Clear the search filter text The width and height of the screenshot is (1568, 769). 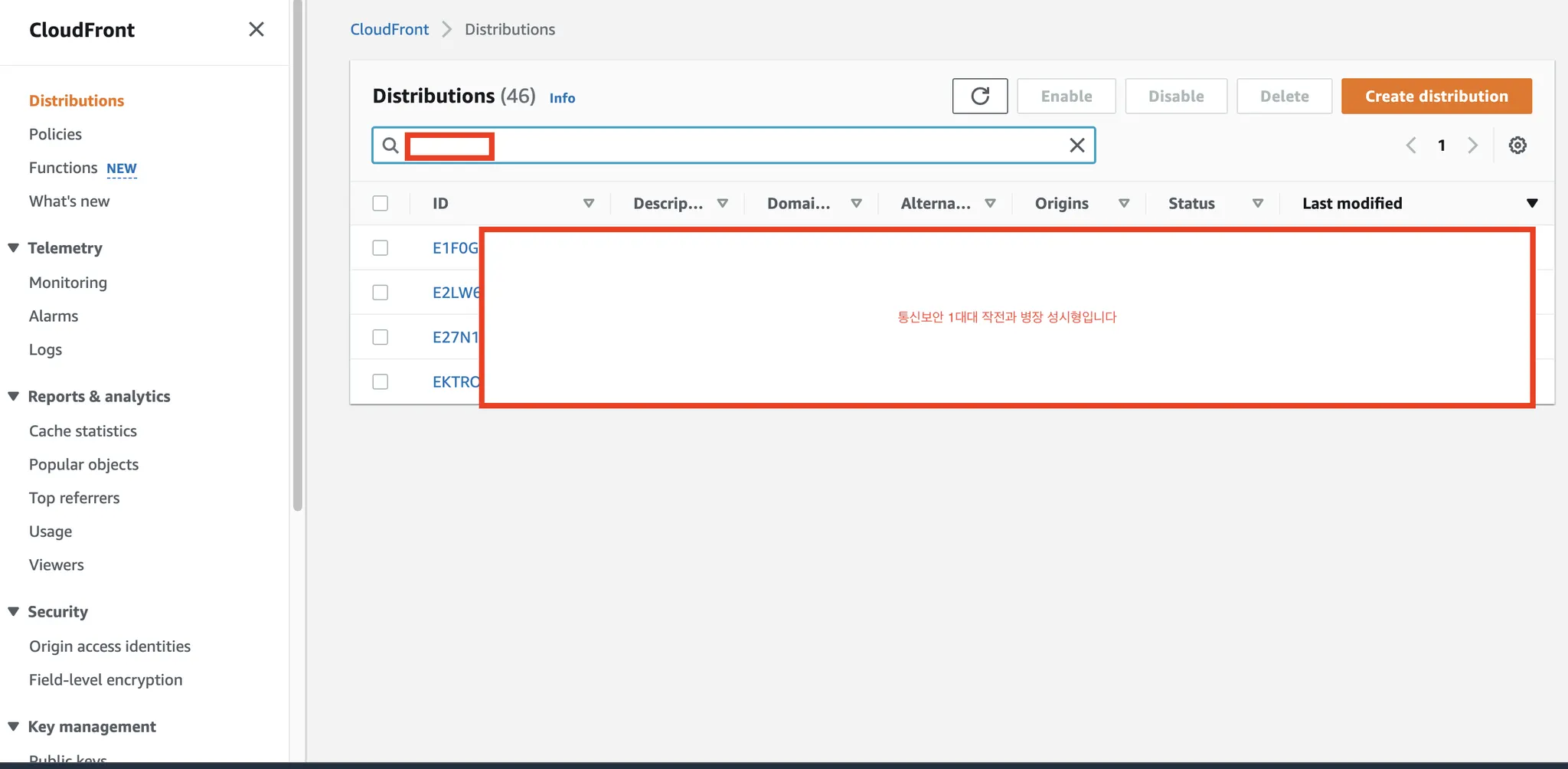point(1076,145)
